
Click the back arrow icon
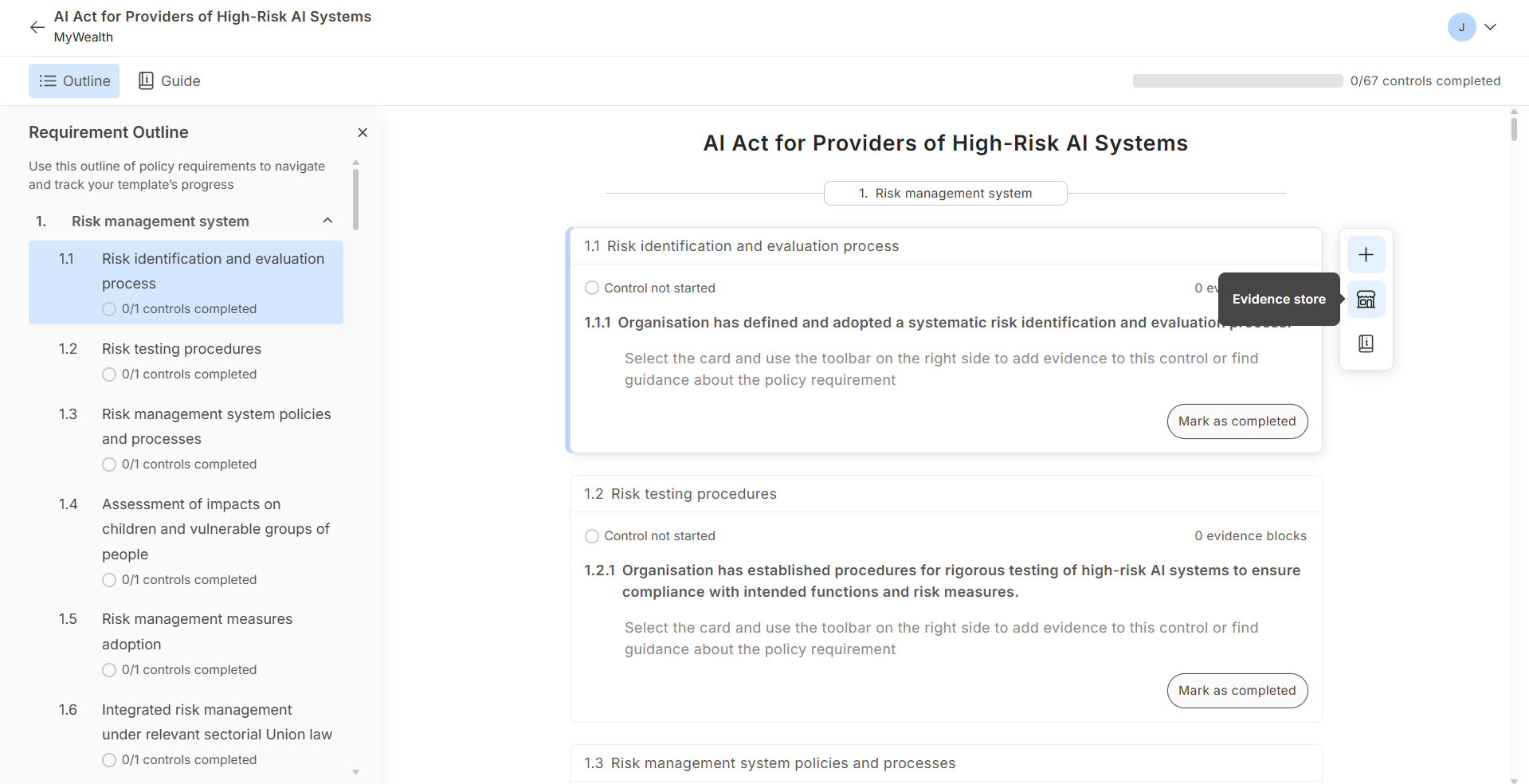pos(37,27)
